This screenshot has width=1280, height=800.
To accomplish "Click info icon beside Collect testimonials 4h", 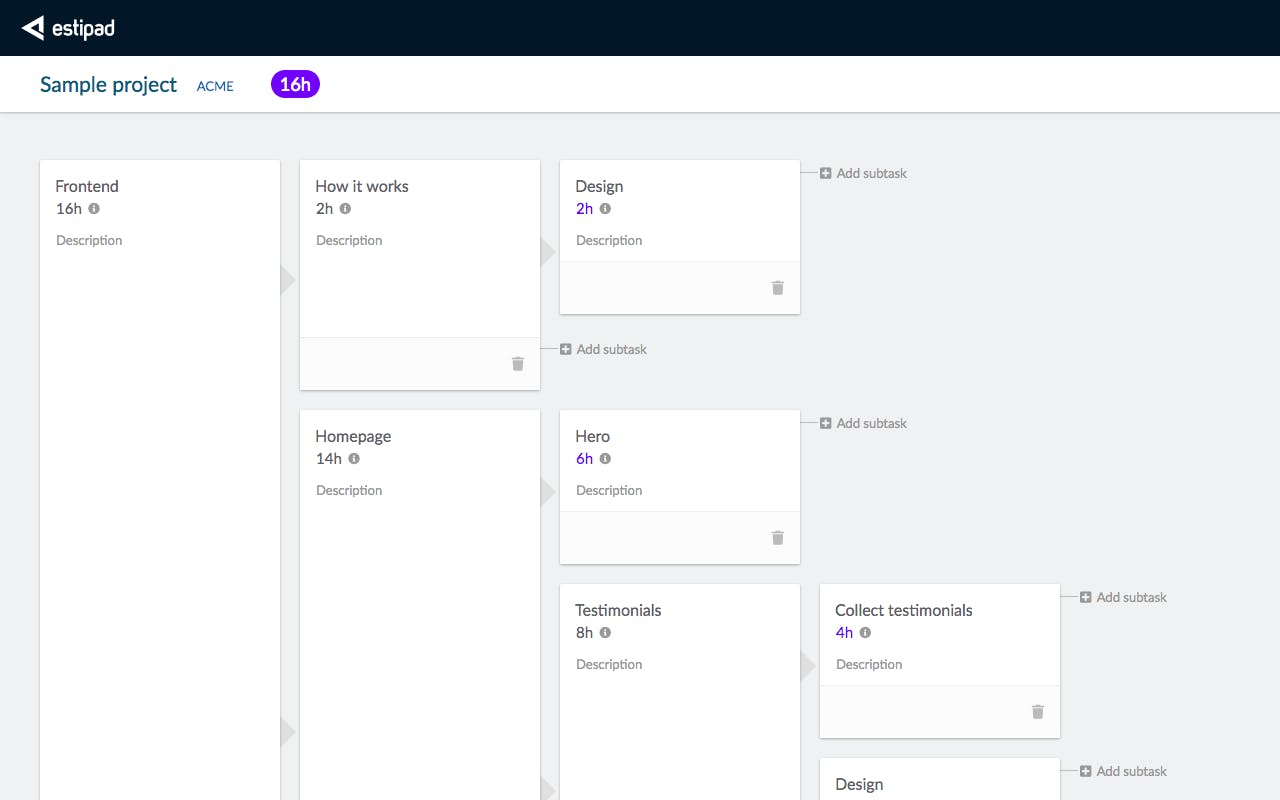I will pyautogui.click(x=865, y=633).
